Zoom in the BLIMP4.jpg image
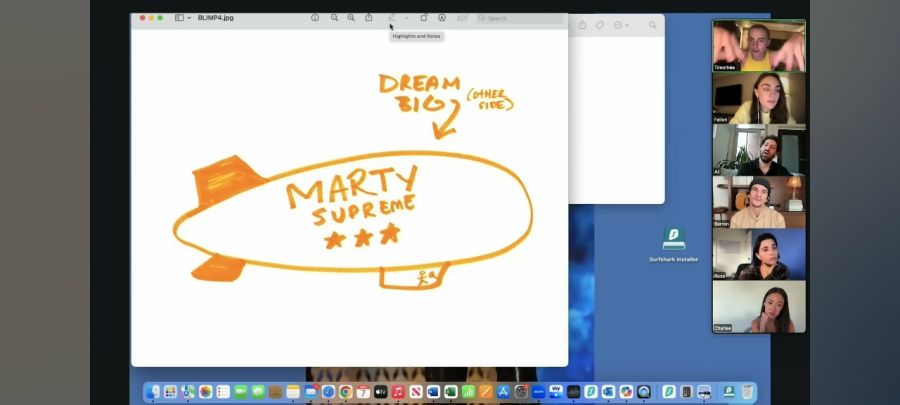Image resolution: width=900 pixels, height=405 pixels. pyautogui.click(x=351, y=18)
